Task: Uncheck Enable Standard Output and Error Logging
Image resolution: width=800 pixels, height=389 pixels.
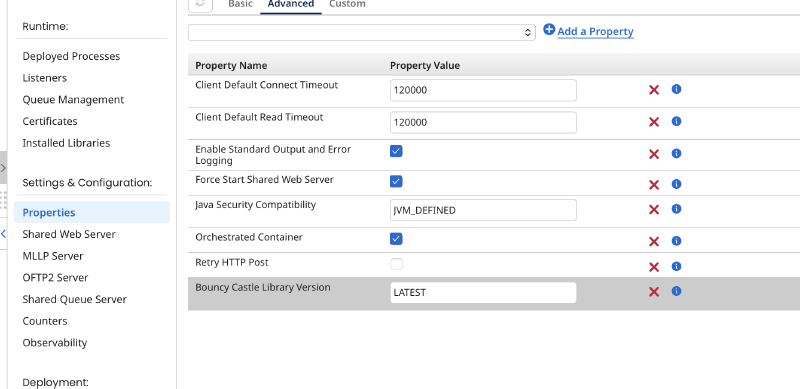Action: 396,151
